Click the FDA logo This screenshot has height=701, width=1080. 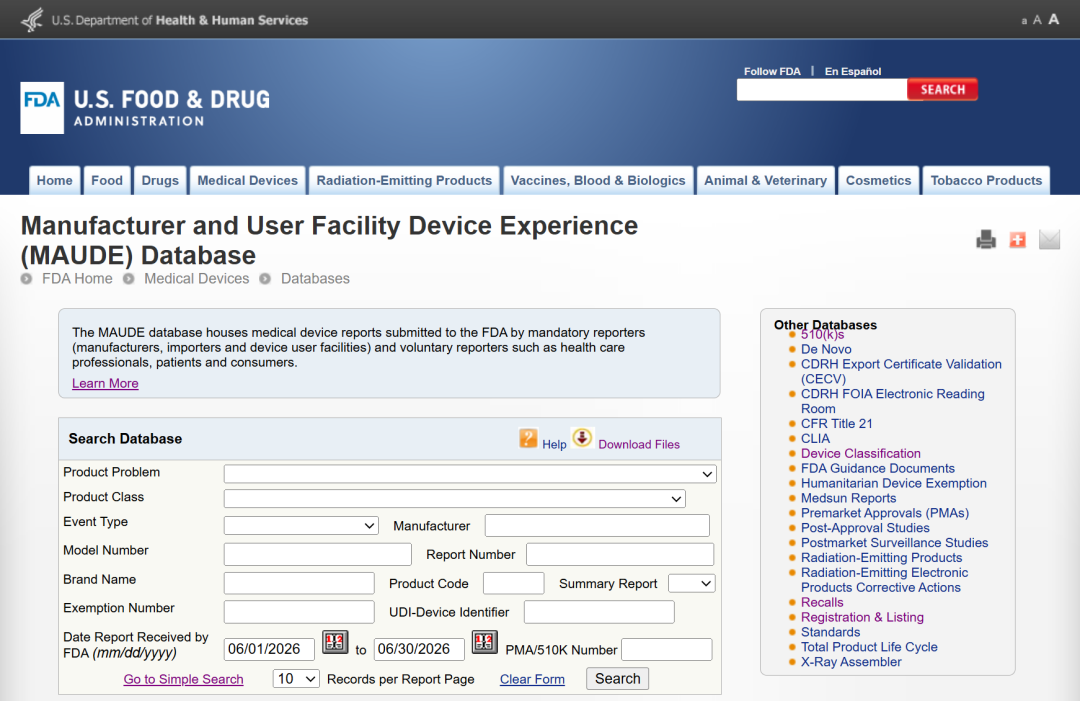pos(42,108)
